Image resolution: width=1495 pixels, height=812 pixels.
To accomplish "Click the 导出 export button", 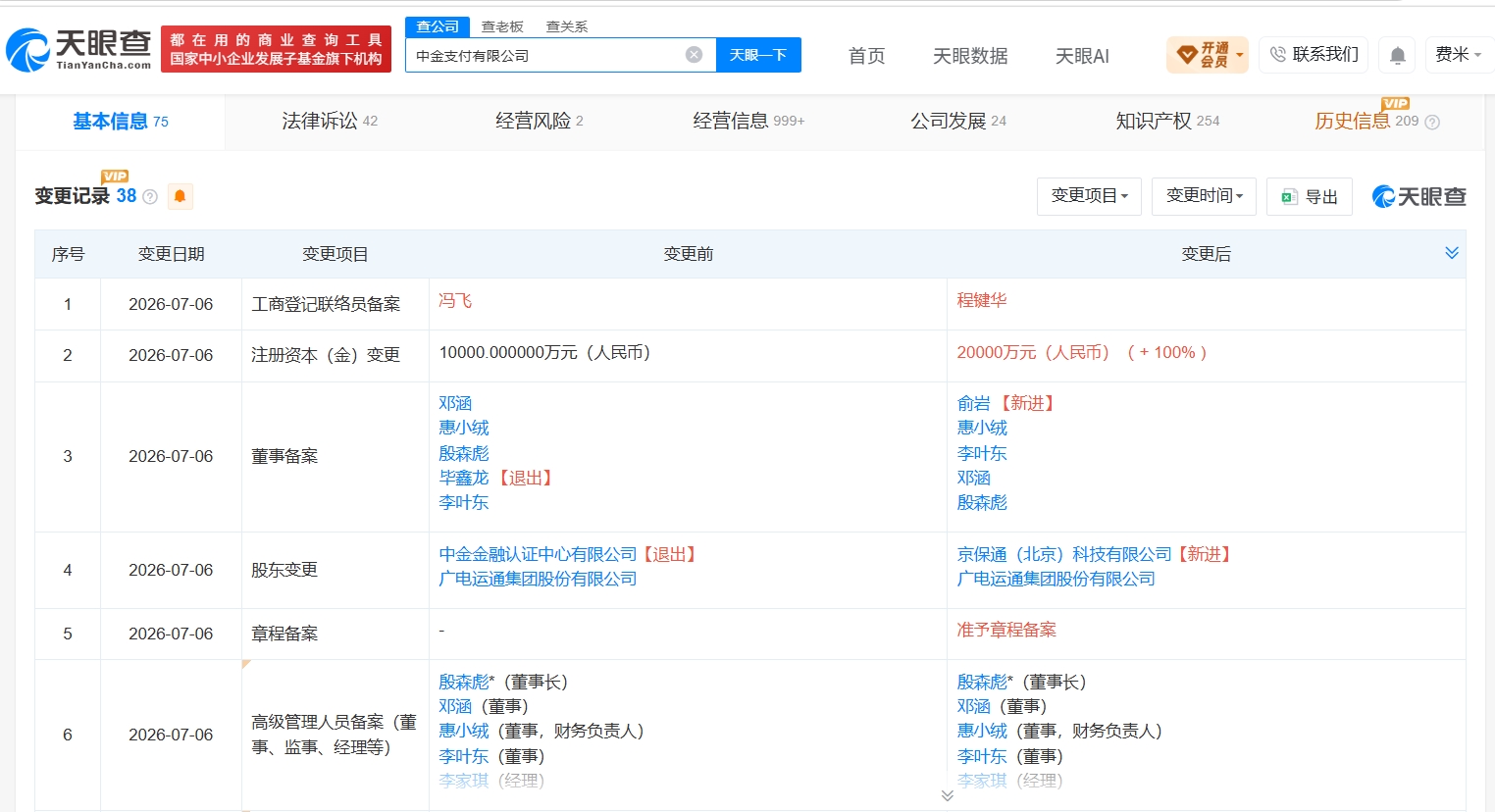I will [x=1310, y=197].
